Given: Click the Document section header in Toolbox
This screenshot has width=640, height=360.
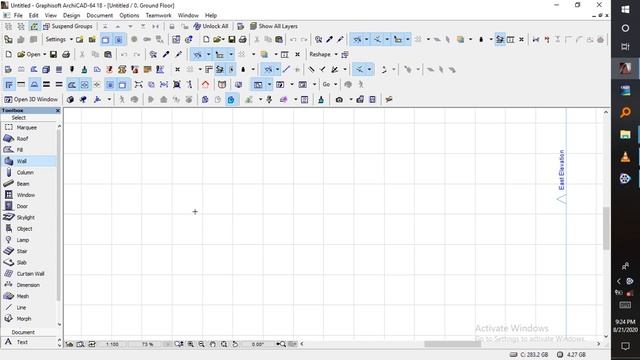Looking at the screenshot, I should point(23,332).
